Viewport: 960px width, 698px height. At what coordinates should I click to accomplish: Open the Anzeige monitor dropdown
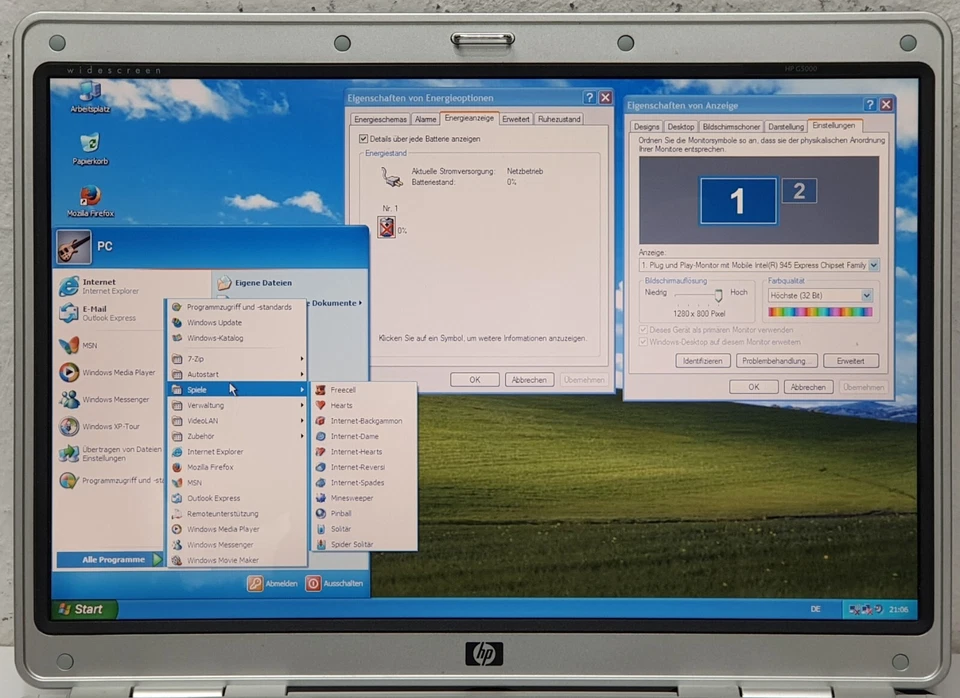[x=872, y=265]
